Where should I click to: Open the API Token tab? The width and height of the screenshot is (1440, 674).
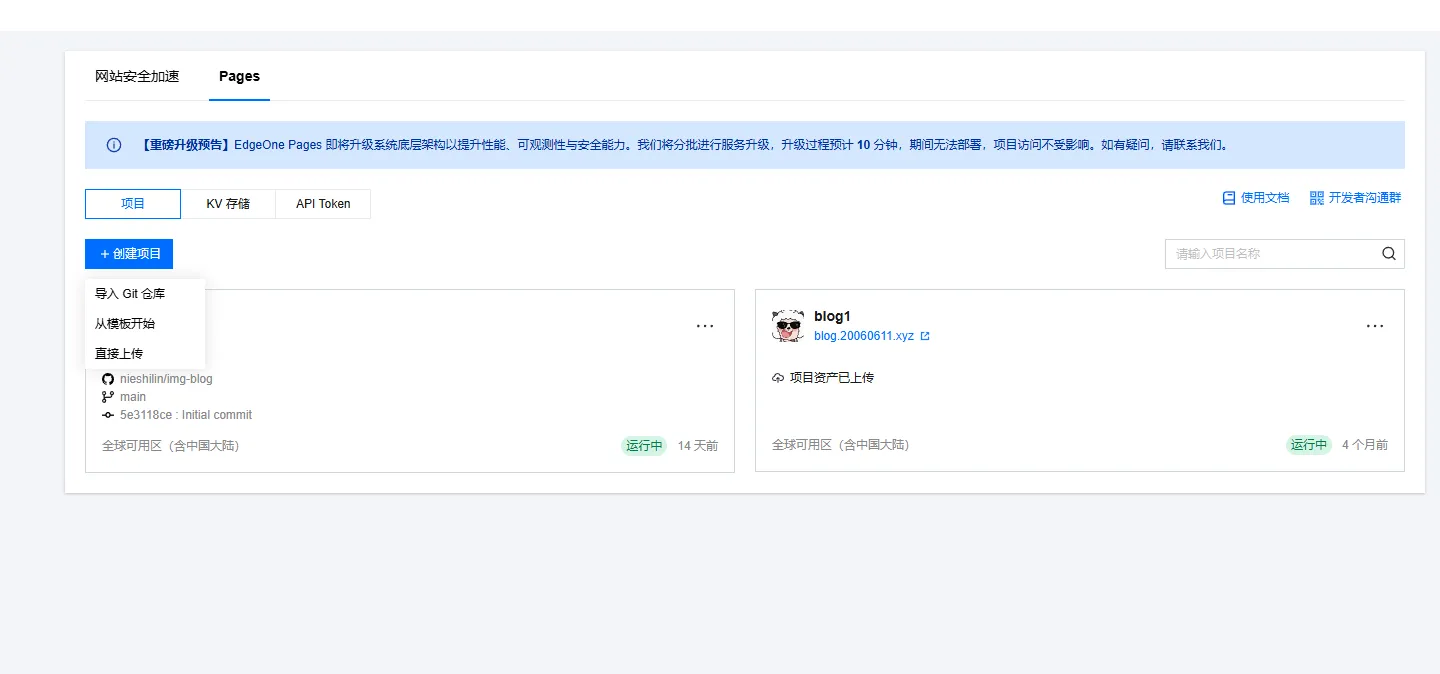pyautogui.click(x=323, y=204)
